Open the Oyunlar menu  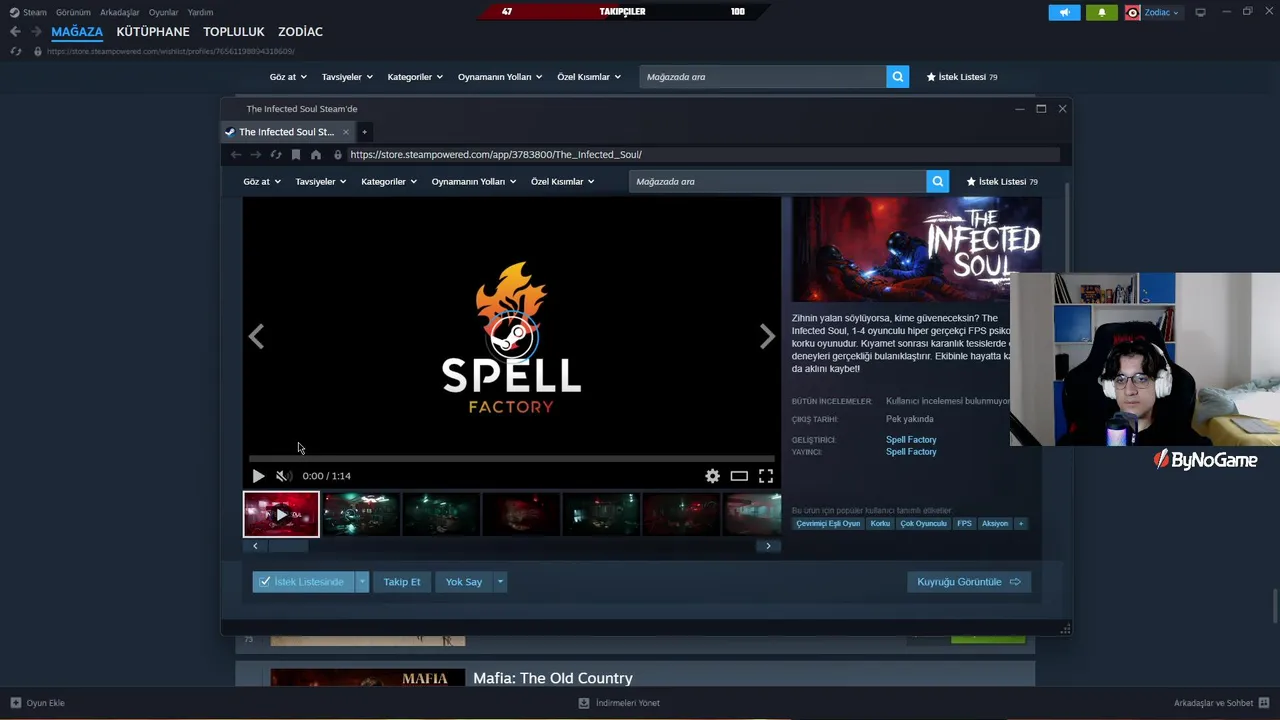(163, 12)
